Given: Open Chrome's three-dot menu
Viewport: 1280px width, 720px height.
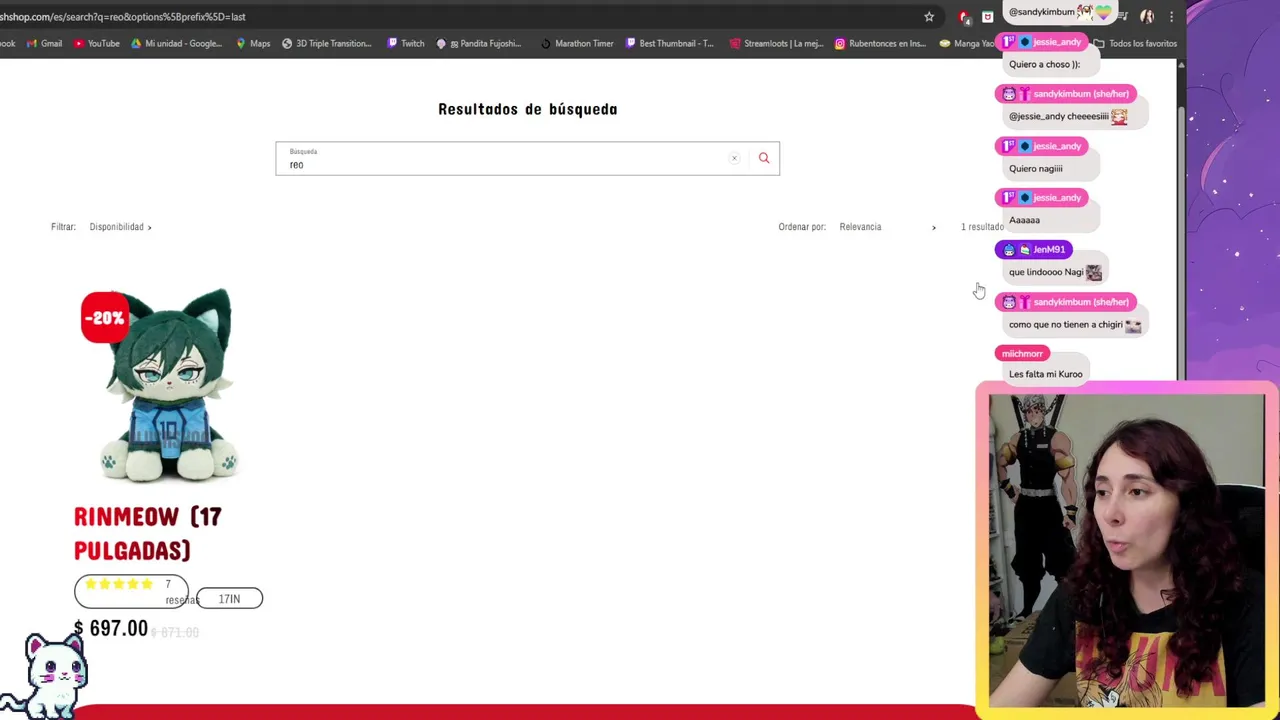Looking at the screenshot, I should (x=1171, y=16).
